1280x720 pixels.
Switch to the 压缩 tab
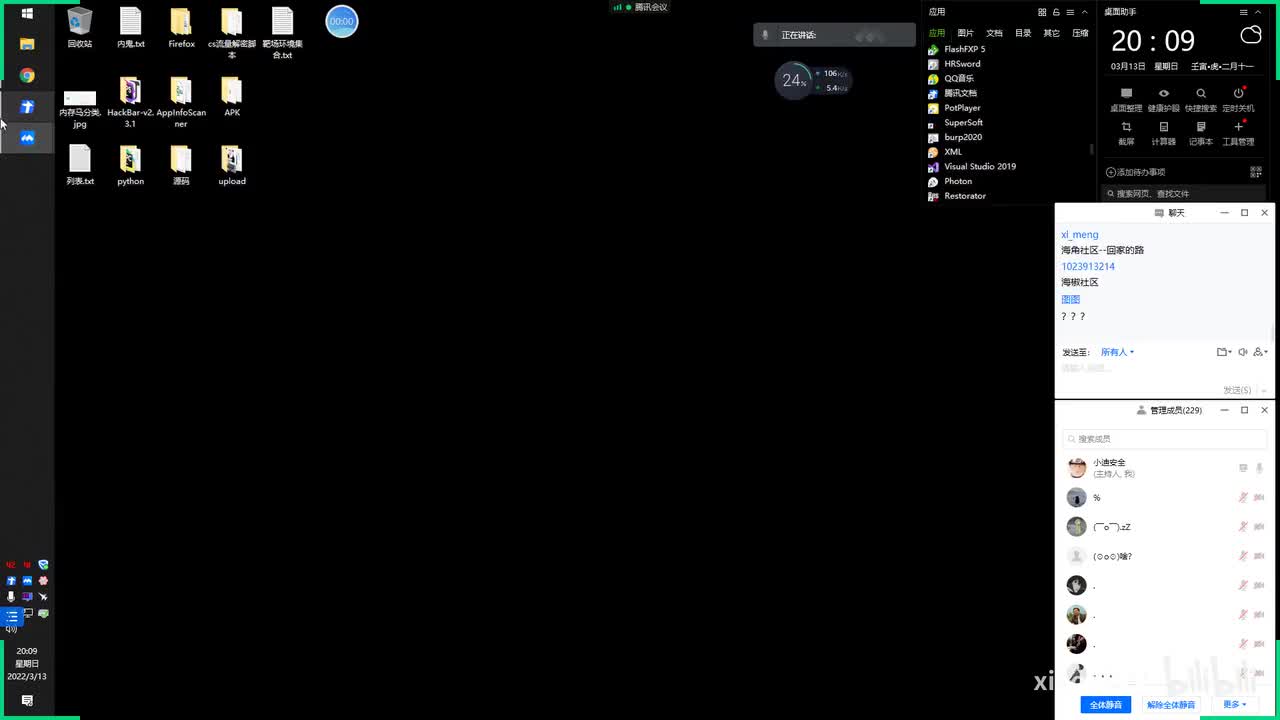[x=1080, y=33]
